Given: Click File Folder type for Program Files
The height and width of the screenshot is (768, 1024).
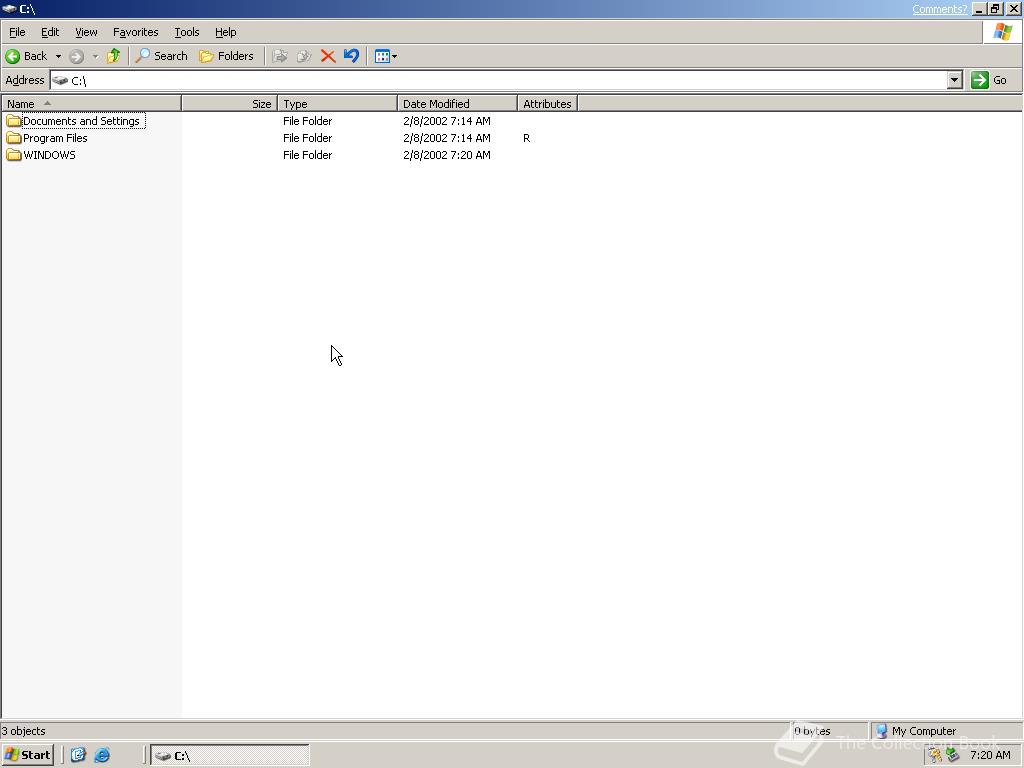Looking at the screenshot, I should (308, 138).
